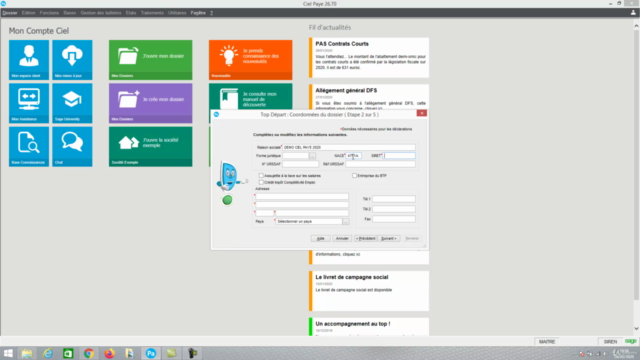The width and height of the screenshot is (640, 360).
Task: Open the manuel de découverte tile
Action: tap(251, 96)
